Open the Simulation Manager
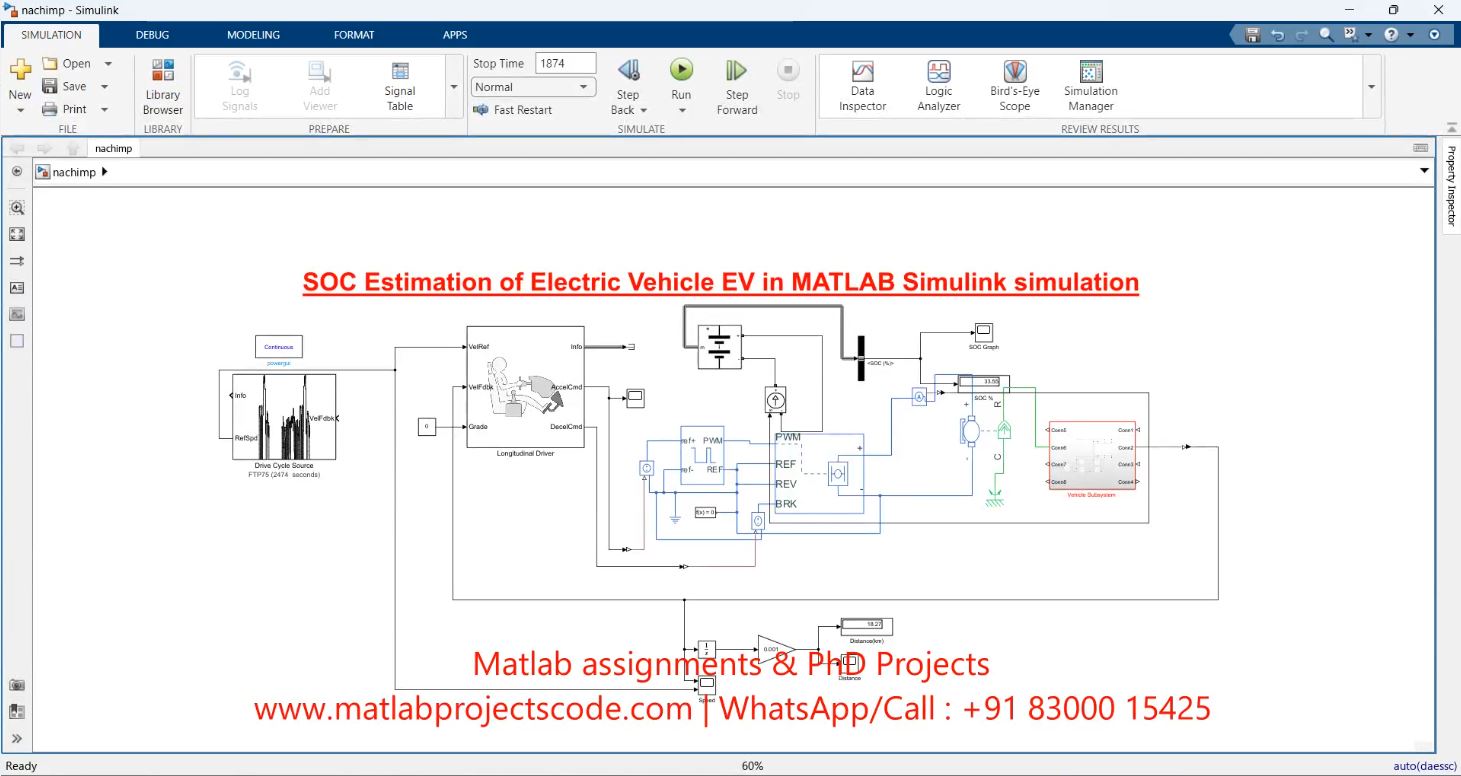1461x776 pixels. [x=1090, y=85]
